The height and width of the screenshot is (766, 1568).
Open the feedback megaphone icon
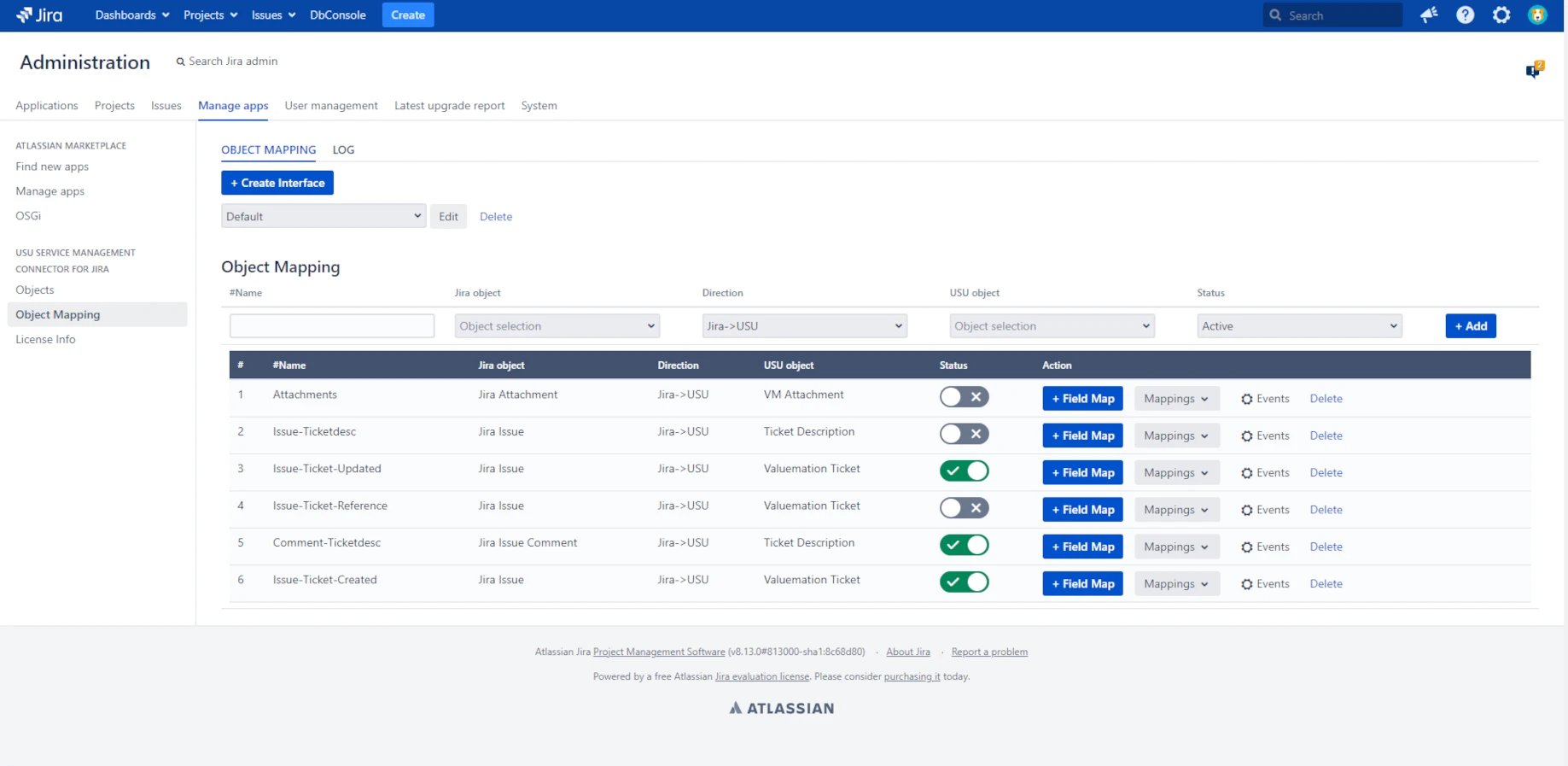[1429, 15]
